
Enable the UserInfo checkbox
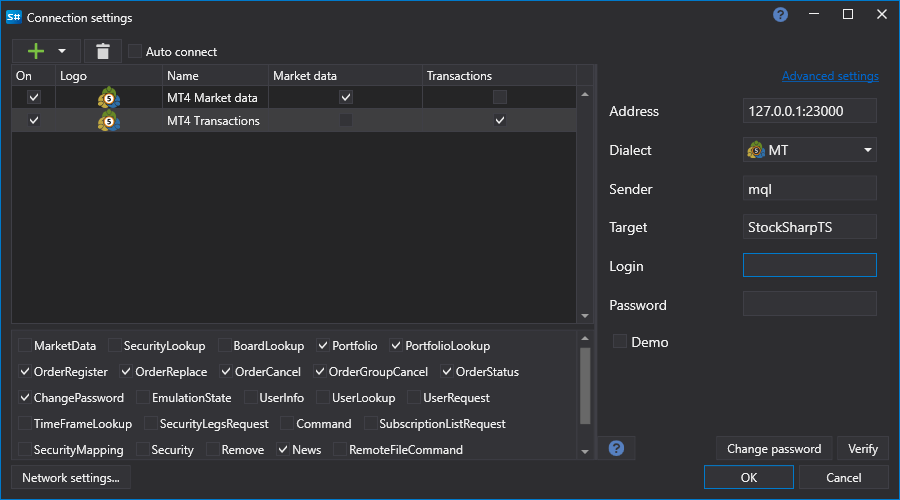pyautogui.click(x=250, y=397)
